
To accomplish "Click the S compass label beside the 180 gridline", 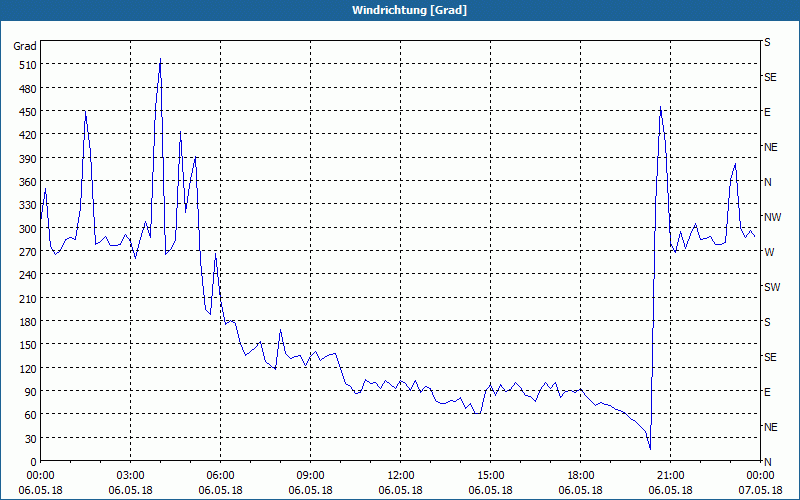I will click(x=767, y=322).
